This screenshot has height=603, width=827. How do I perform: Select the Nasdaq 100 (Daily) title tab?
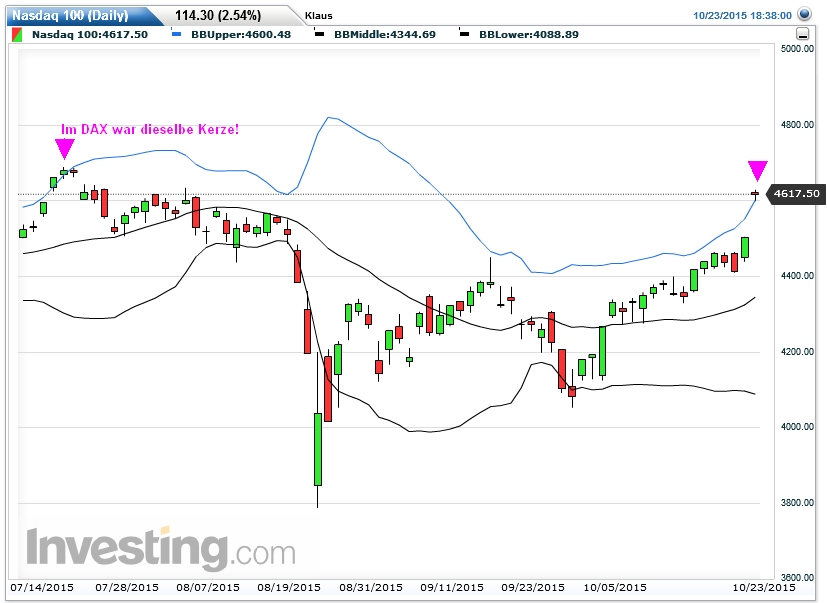tap(79, 15)
